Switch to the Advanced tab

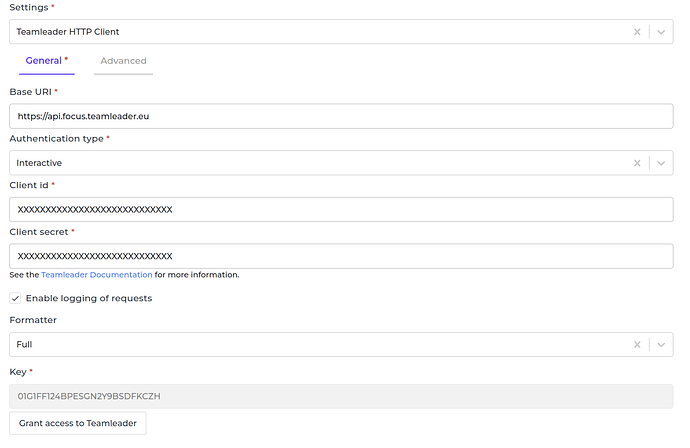point(123,61)
